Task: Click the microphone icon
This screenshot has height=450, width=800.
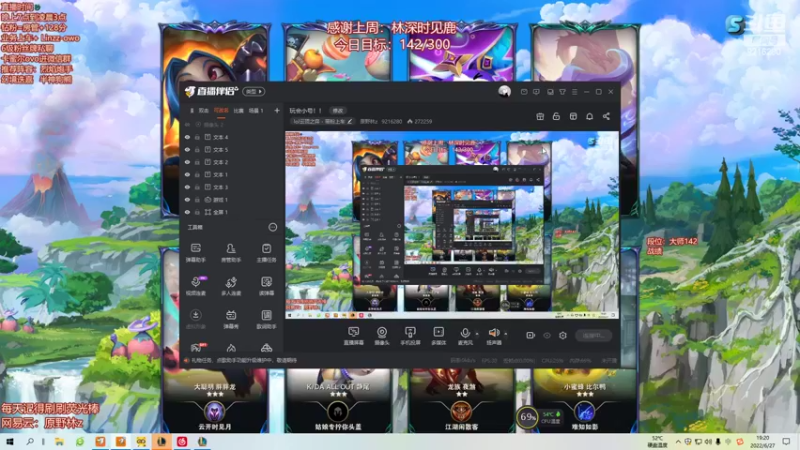Action: 465,333
